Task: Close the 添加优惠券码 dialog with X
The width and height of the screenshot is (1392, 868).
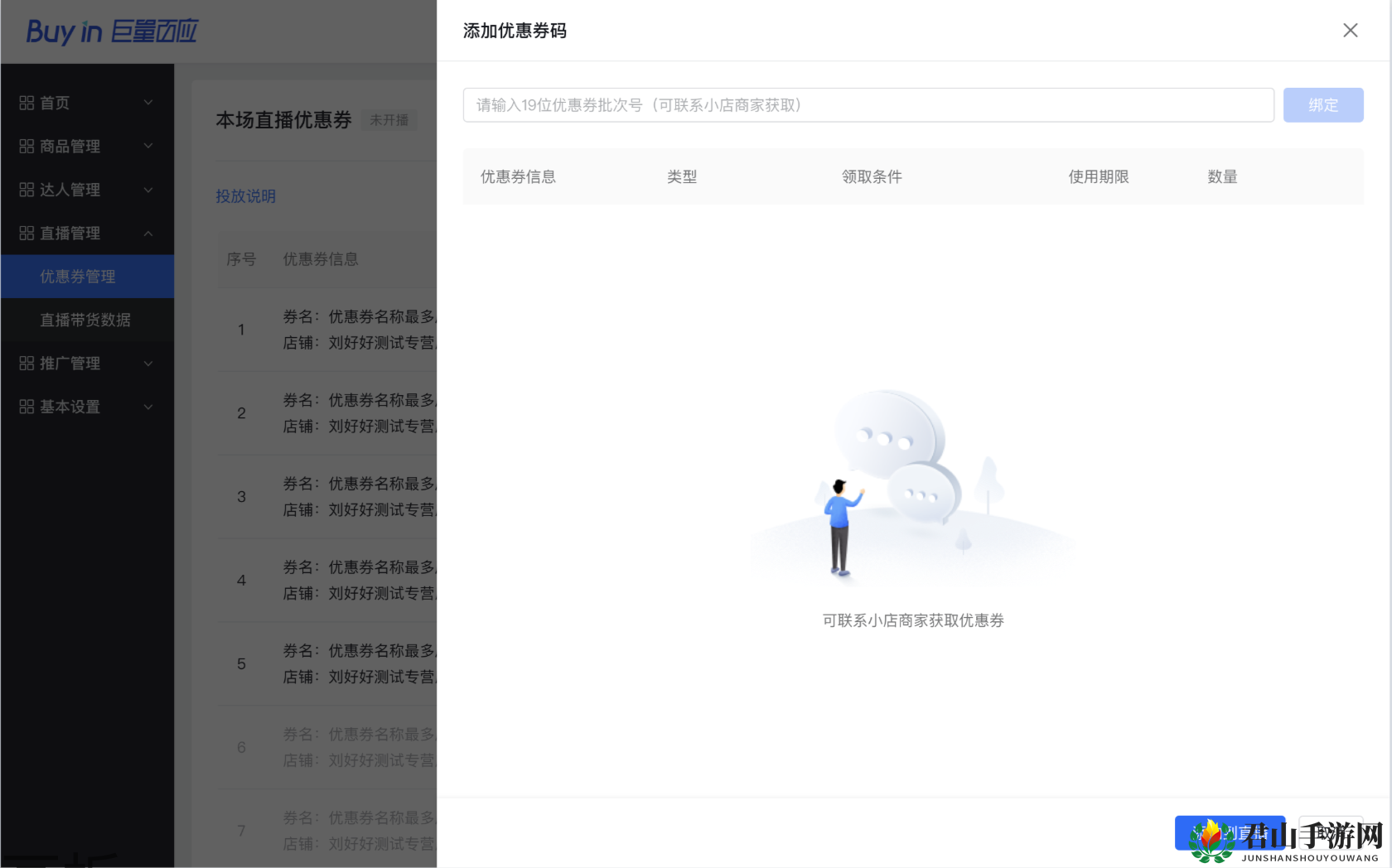Action: pos(1350,31)
